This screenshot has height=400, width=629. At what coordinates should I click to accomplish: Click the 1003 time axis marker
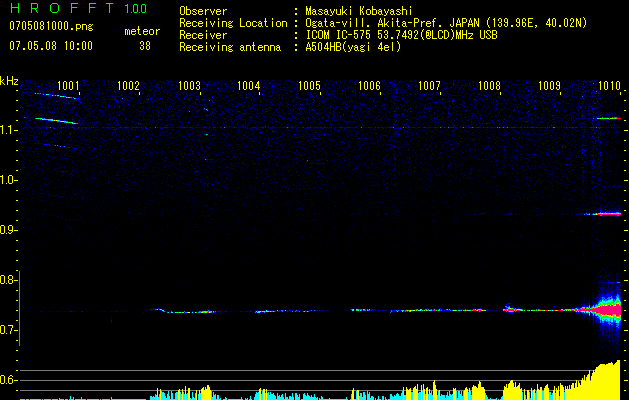[x=189, y=86]
